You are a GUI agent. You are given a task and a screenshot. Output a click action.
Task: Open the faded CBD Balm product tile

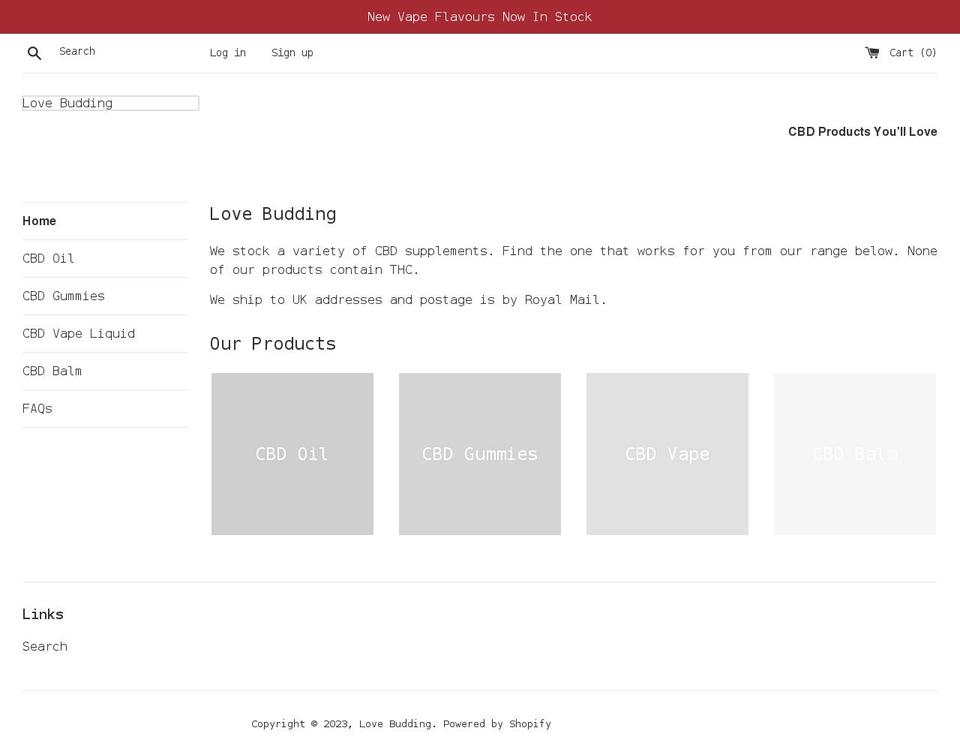pyautogui.click(x=855, y=454)
